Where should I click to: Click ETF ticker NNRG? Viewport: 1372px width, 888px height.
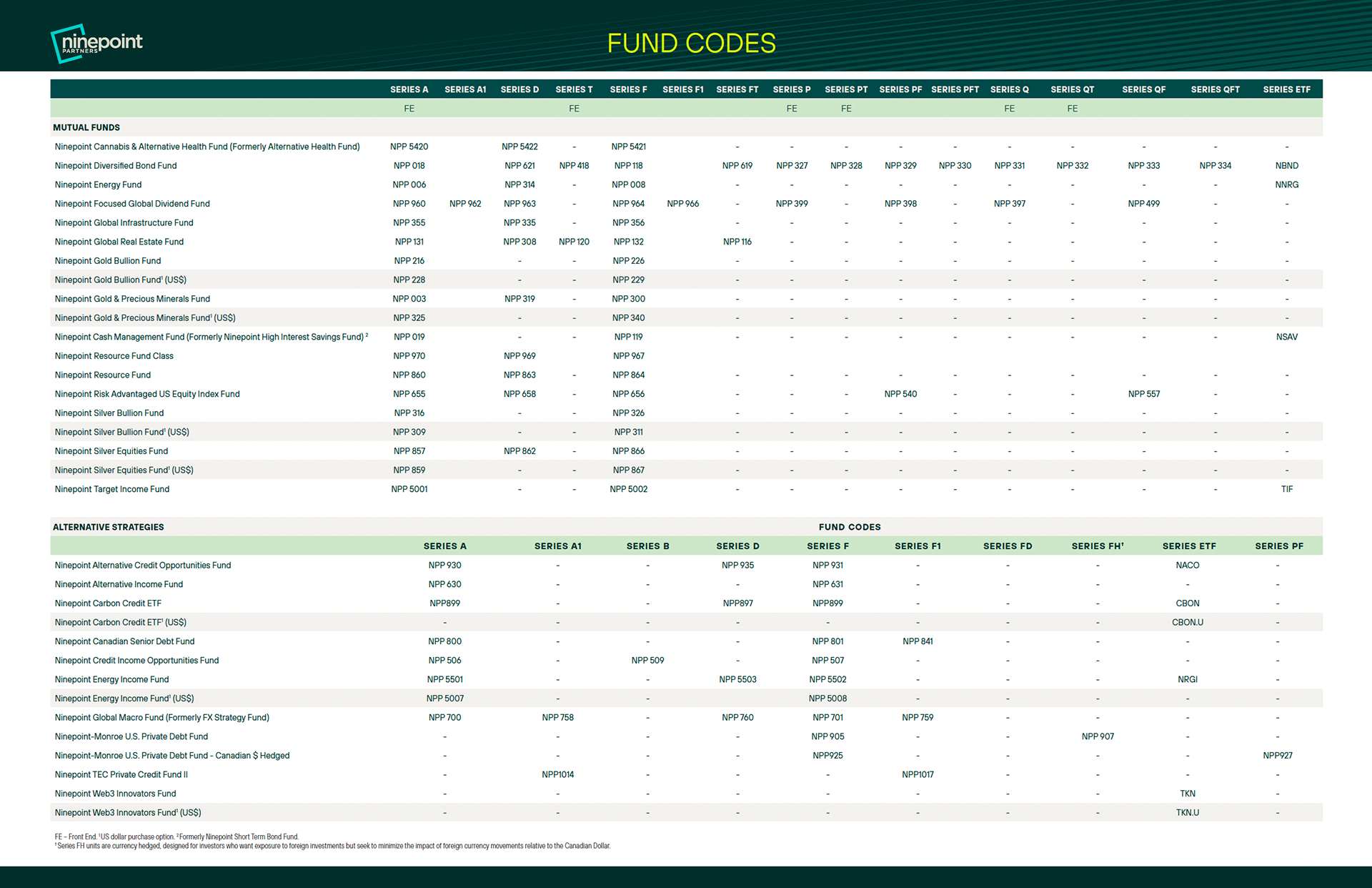(x=1286, y=184)
